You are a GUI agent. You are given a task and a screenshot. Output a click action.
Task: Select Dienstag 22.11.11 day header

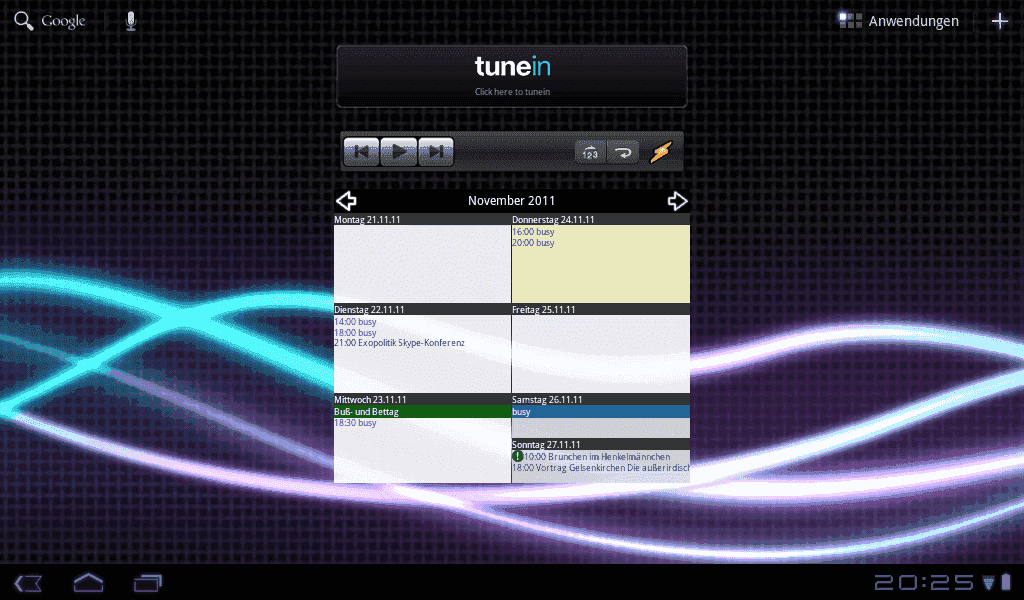[422, 309]
